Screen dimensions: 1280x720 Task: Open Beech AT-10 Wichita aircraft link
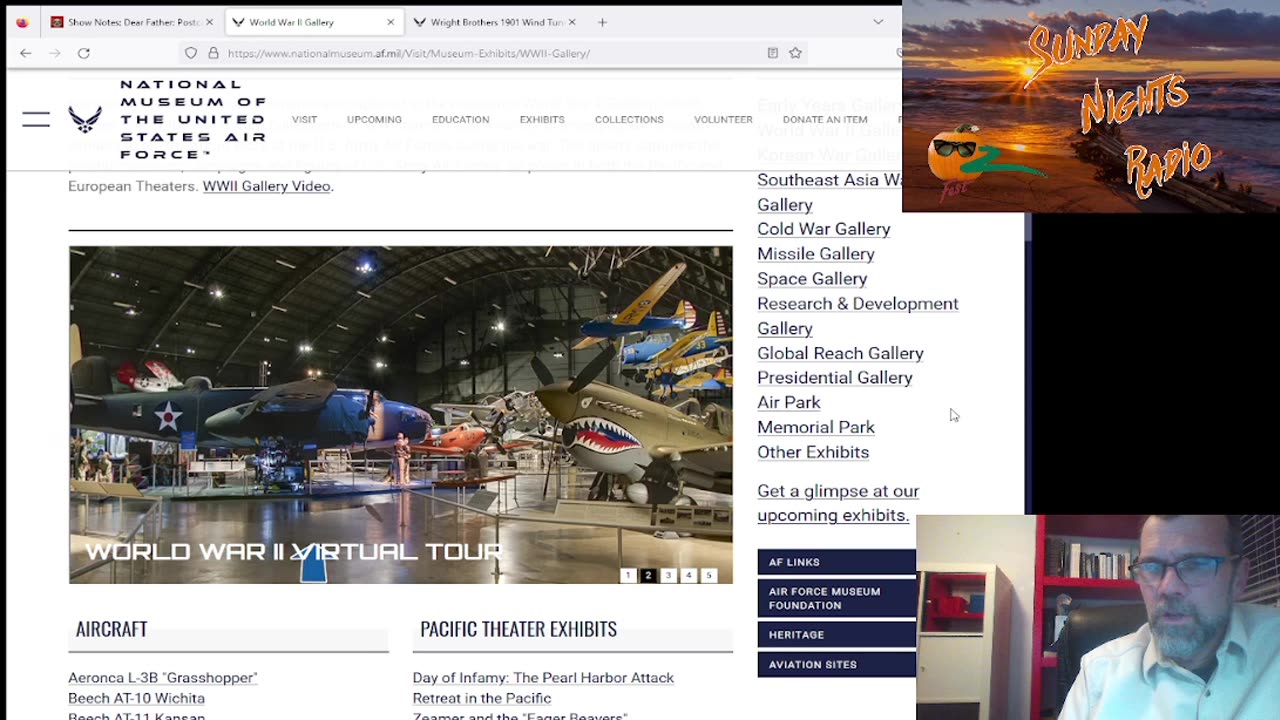click(x=136, y=698)
